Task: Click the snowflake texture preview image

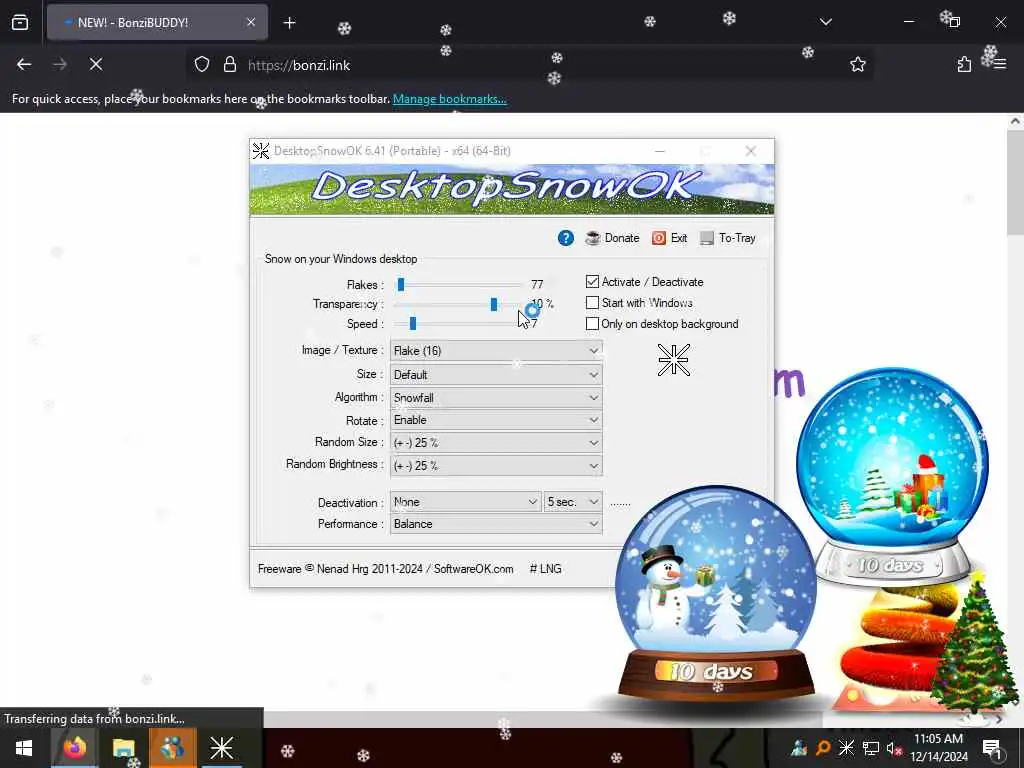Action: click(x=673, y=360)
